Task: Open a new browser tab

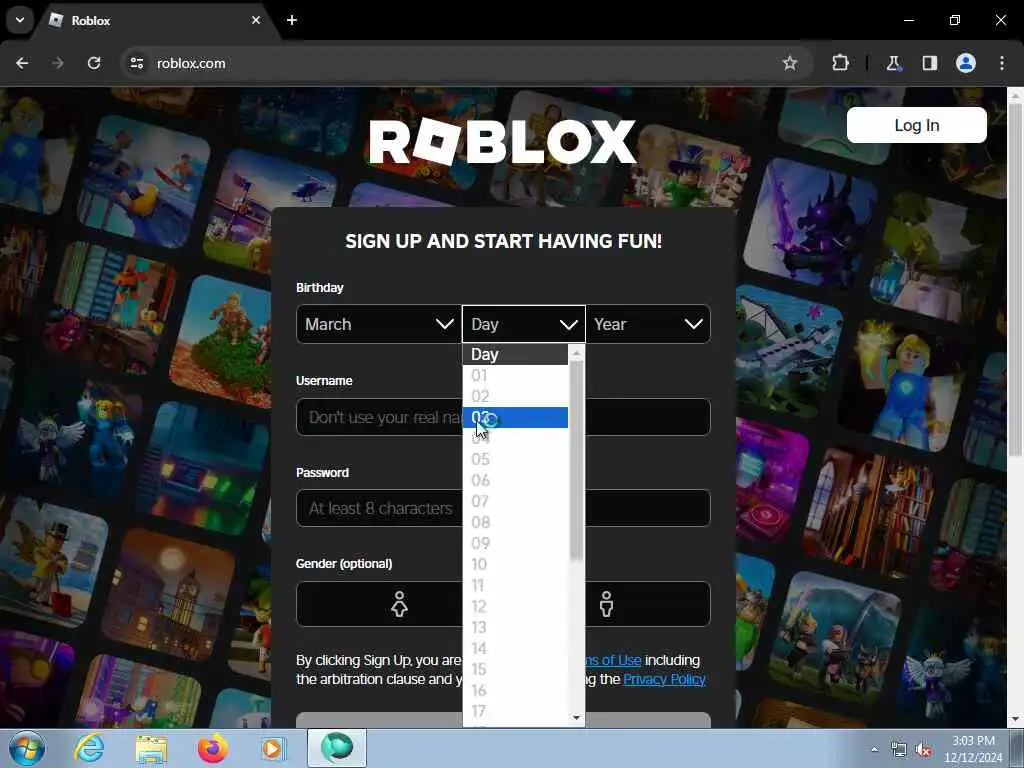Action: (292, 20)
